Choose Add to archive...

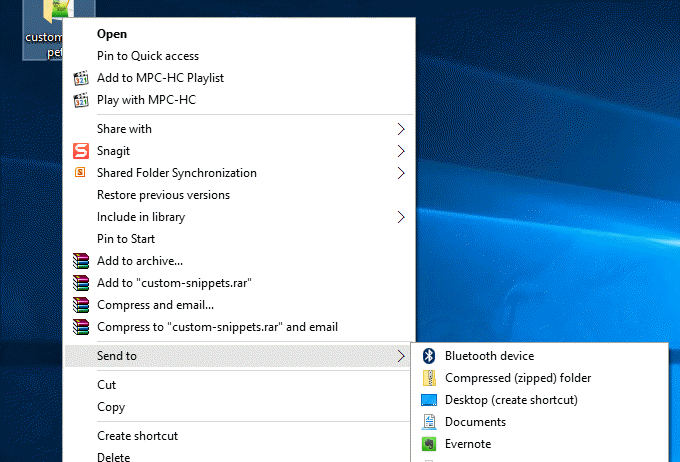click(239, 261)
